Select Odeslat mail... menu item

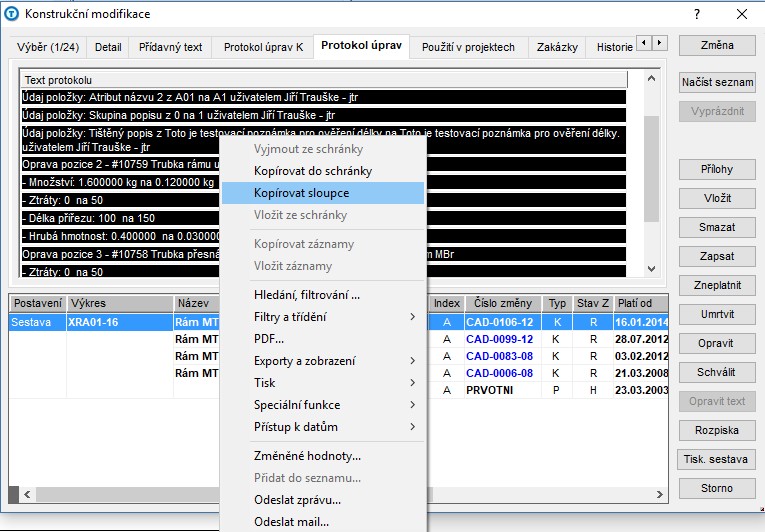[x=322, y=522]
